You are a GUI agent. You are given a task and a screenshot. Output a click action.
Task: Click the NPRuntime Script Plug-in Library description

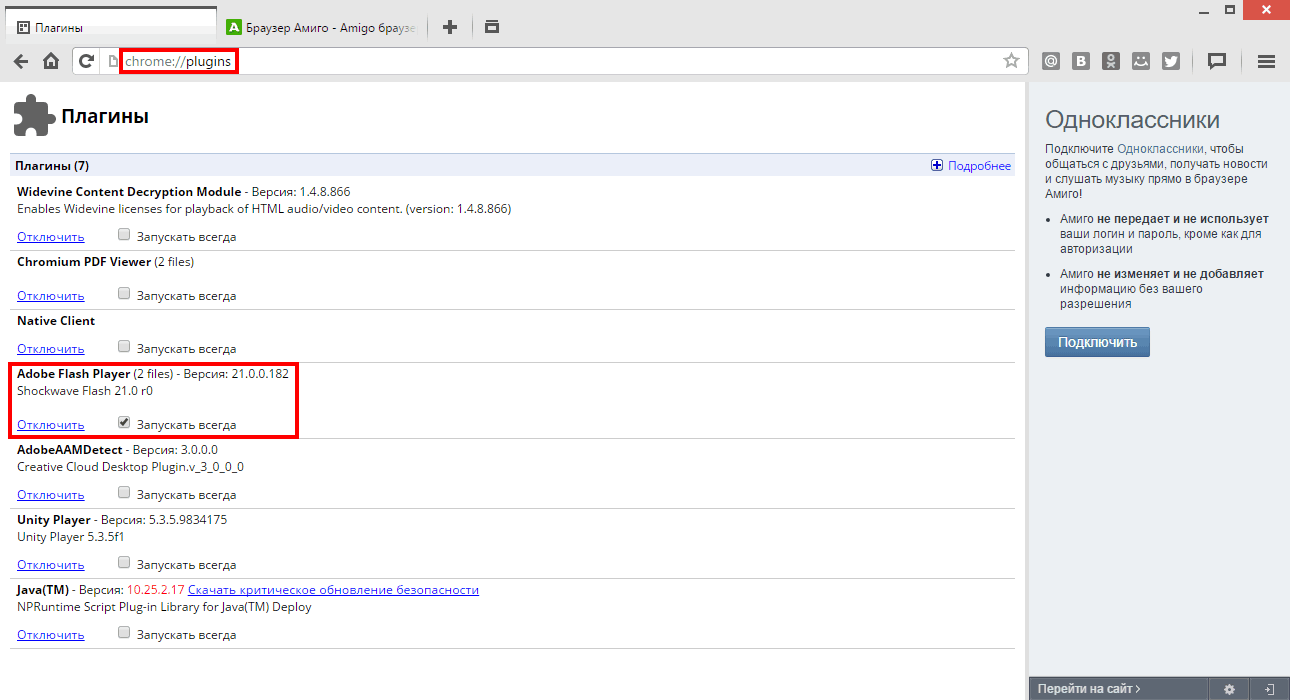[x=164, y=607]
